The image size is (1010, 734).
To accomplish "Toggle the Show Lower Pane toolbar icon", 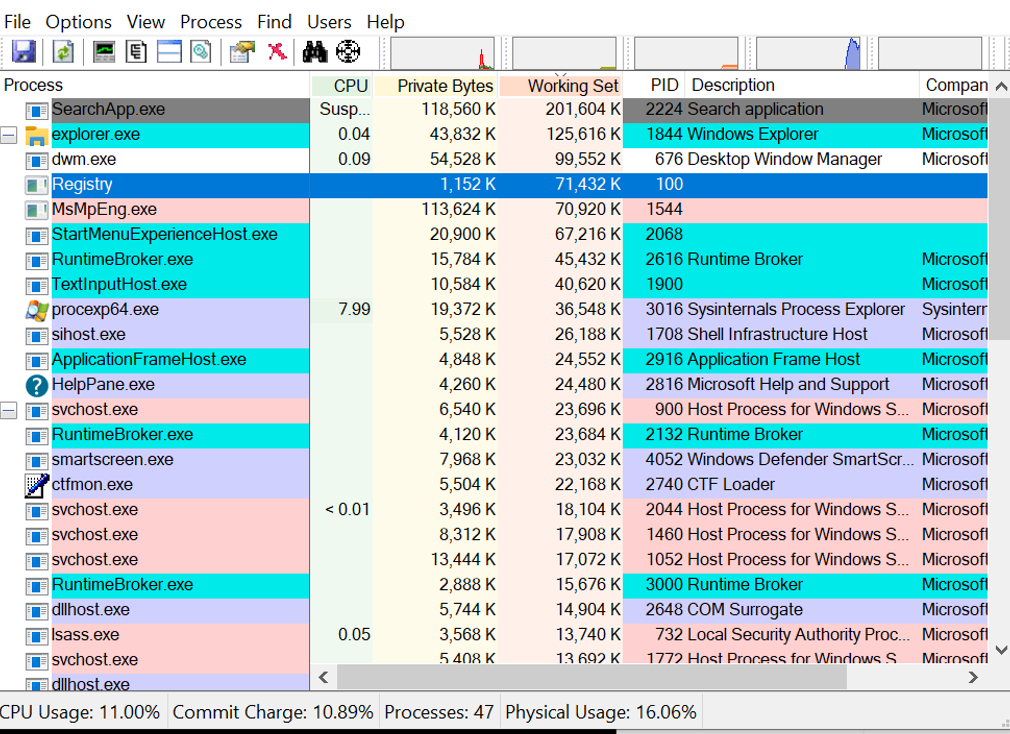I will (169, 52).
